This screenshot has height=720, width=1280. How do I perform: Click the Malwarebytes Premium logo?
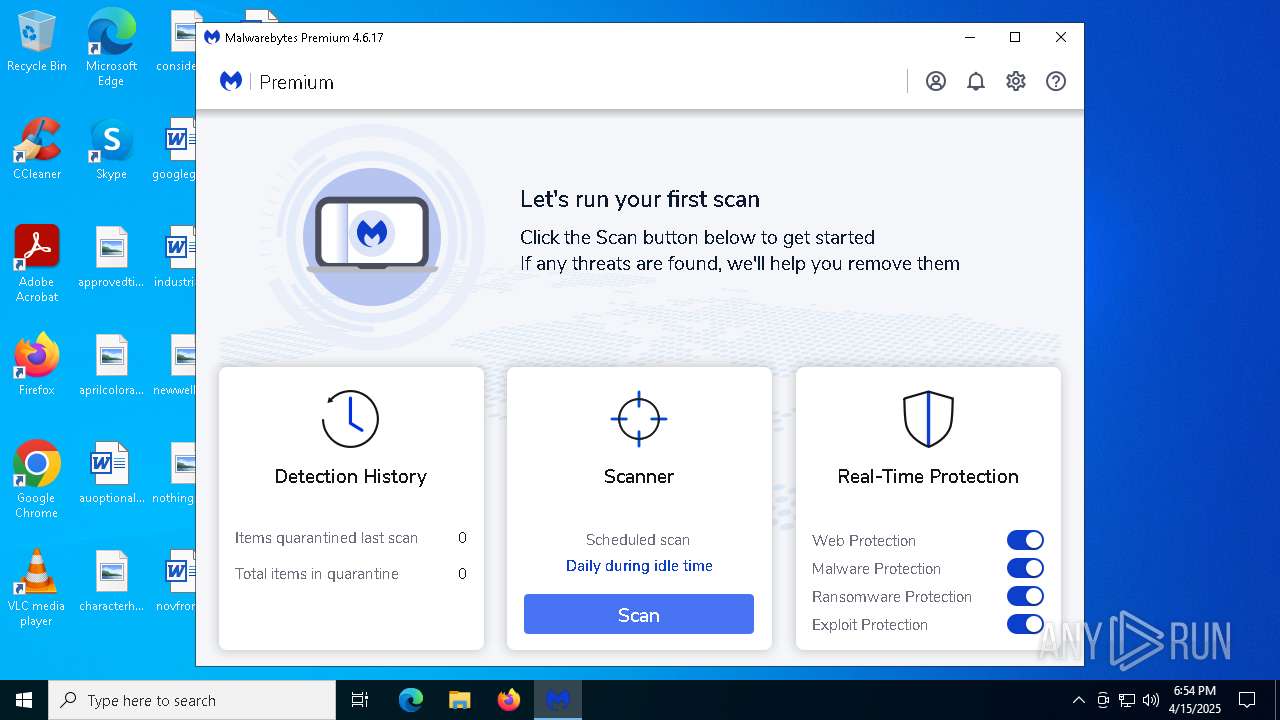point(277,82)
